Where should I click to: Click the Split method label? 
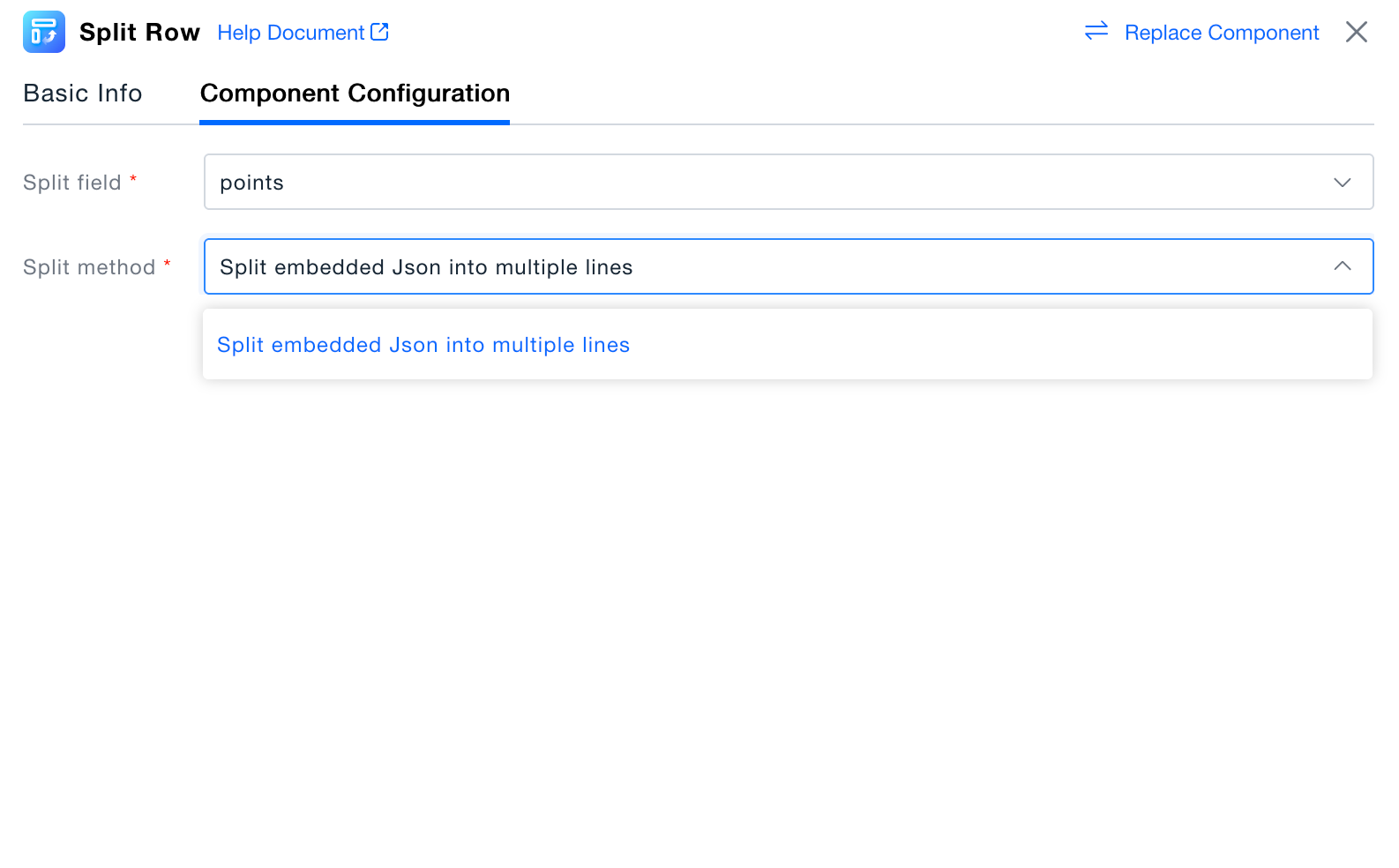(89, 267)
